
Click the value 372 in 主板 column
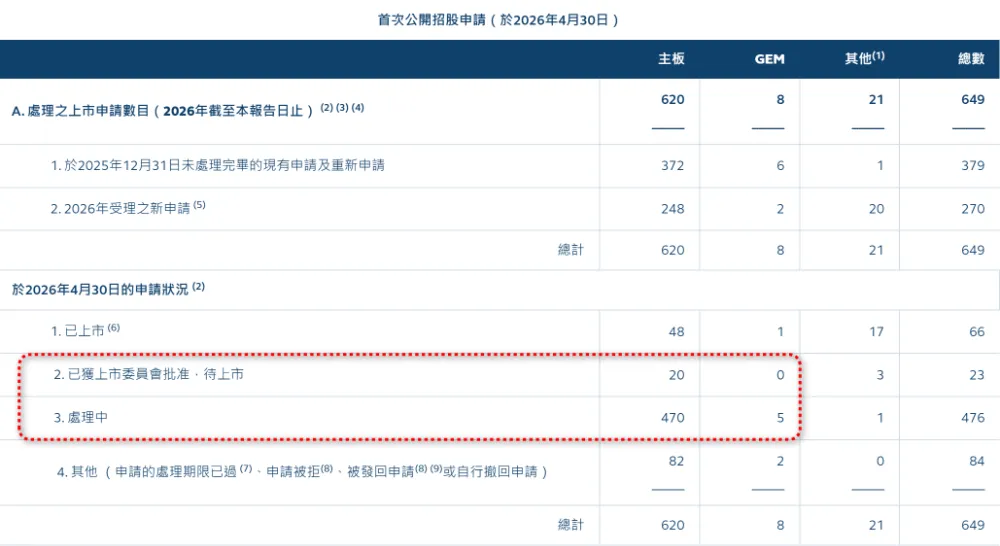(673, 166)
